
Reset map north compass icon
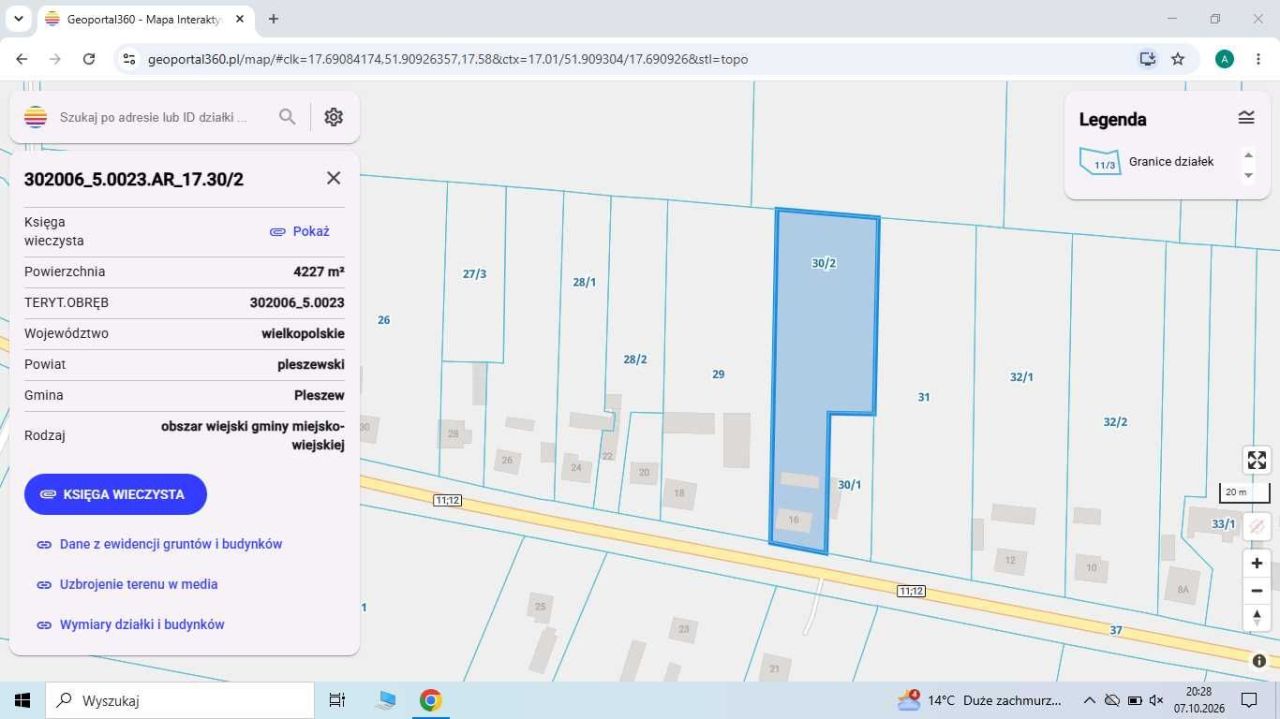tap(1257, 617)
